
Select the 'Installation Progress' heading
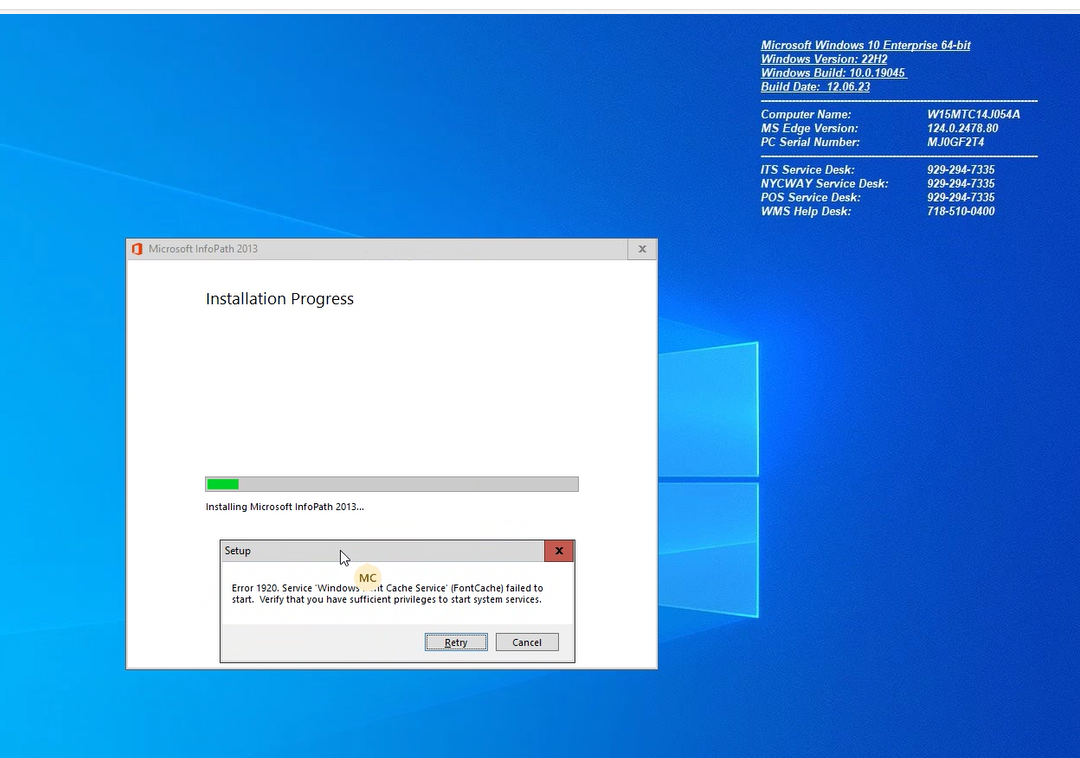point(280,299)
